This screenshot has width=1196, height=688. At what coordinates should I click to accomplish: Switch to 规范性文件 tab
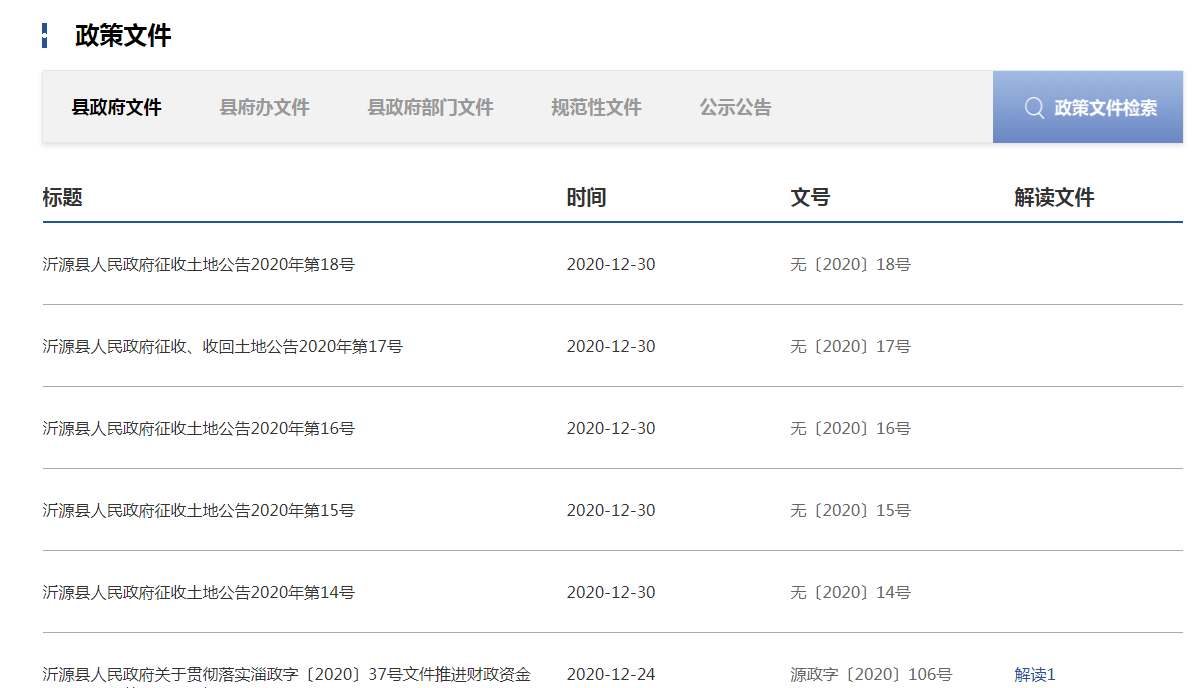(596, 108)
